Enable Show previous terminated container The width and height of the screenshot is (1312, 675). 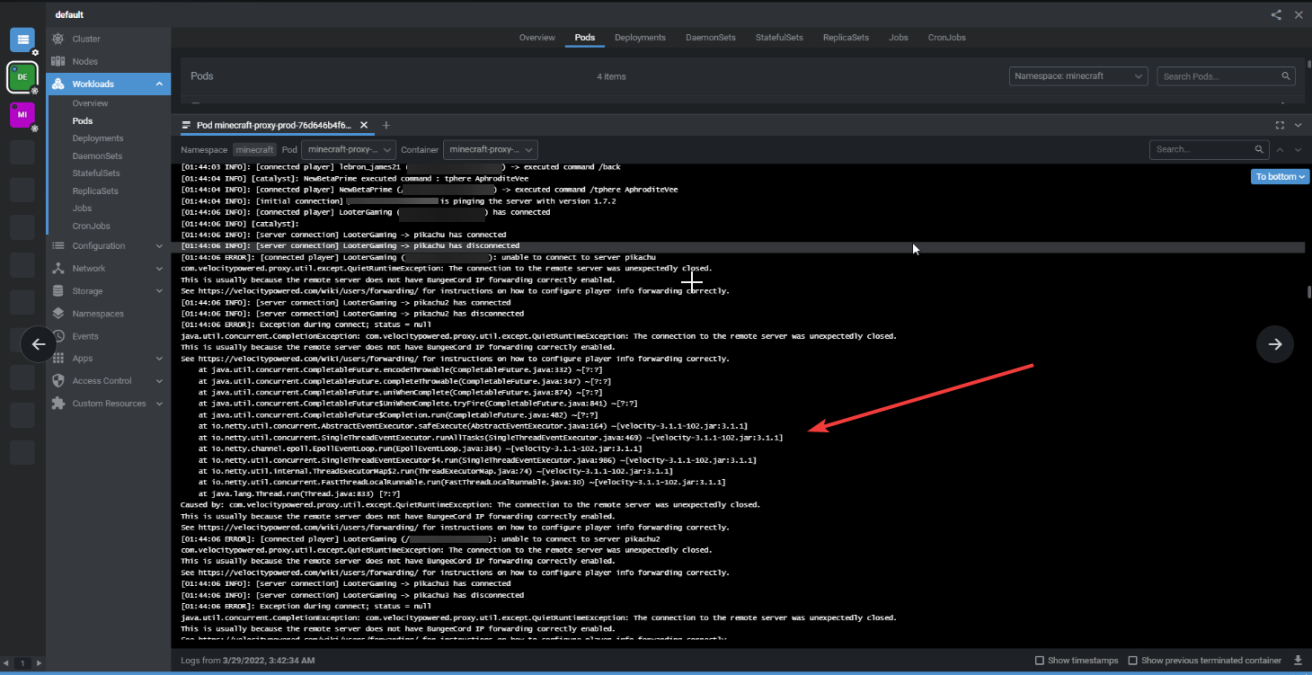(x=1131, y=660)
